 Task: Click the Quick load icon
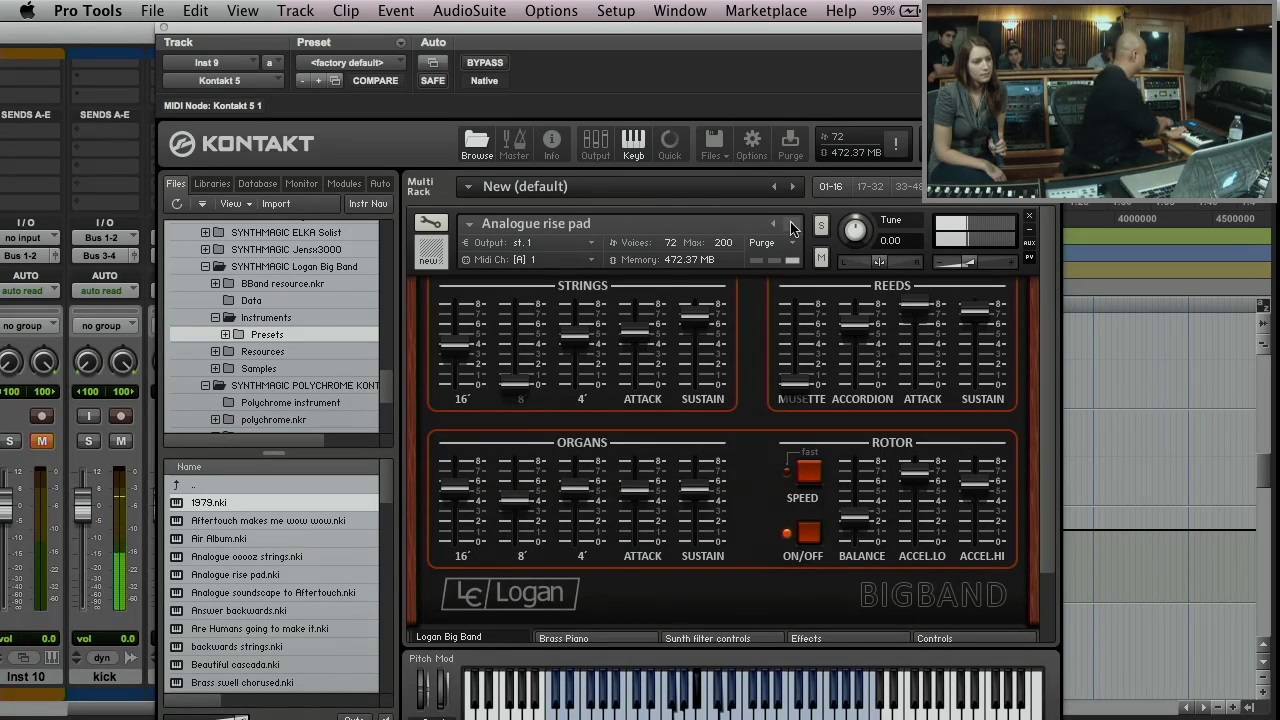pos(669,144)
